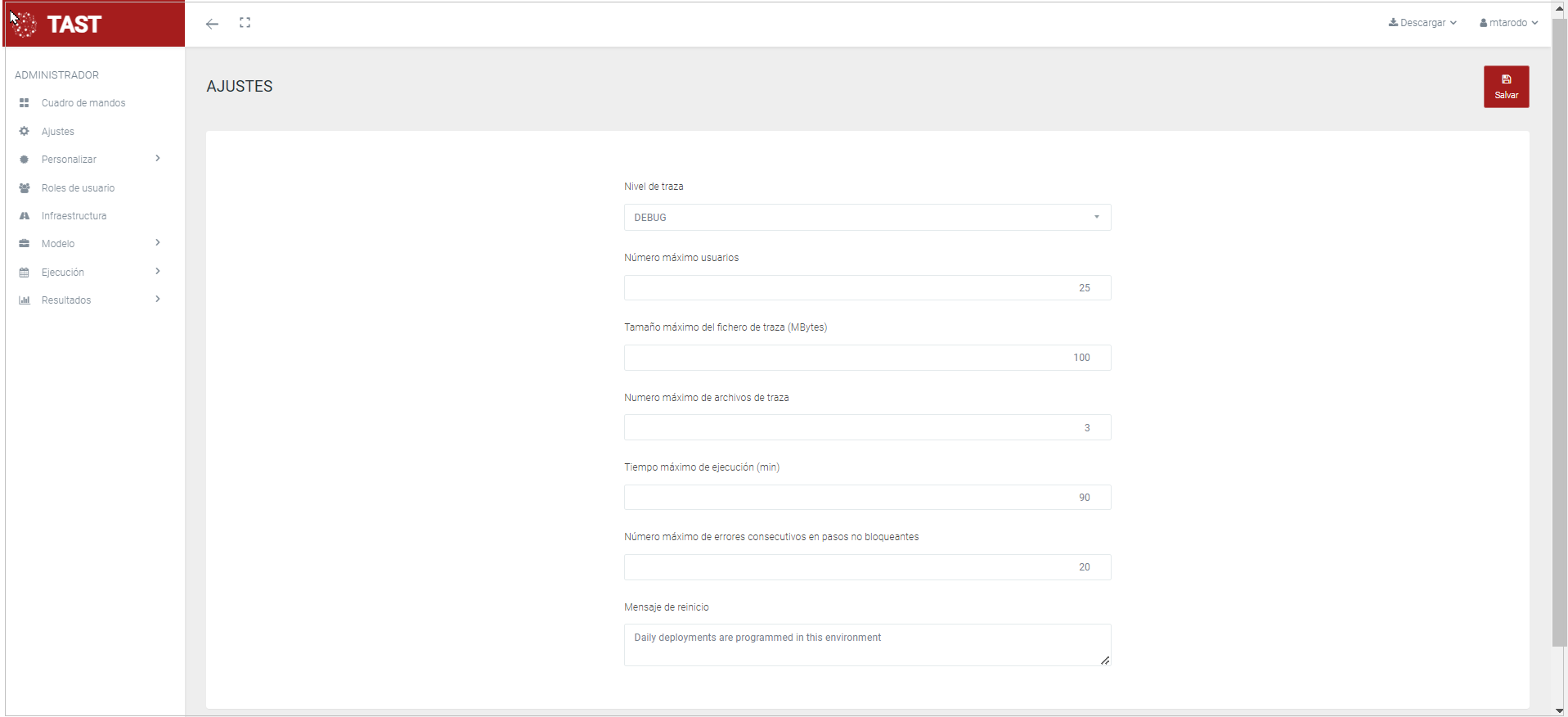Expand the Personalizar submenu chevron
This screenshot has width=1568, height=717.
pos(158,159)
